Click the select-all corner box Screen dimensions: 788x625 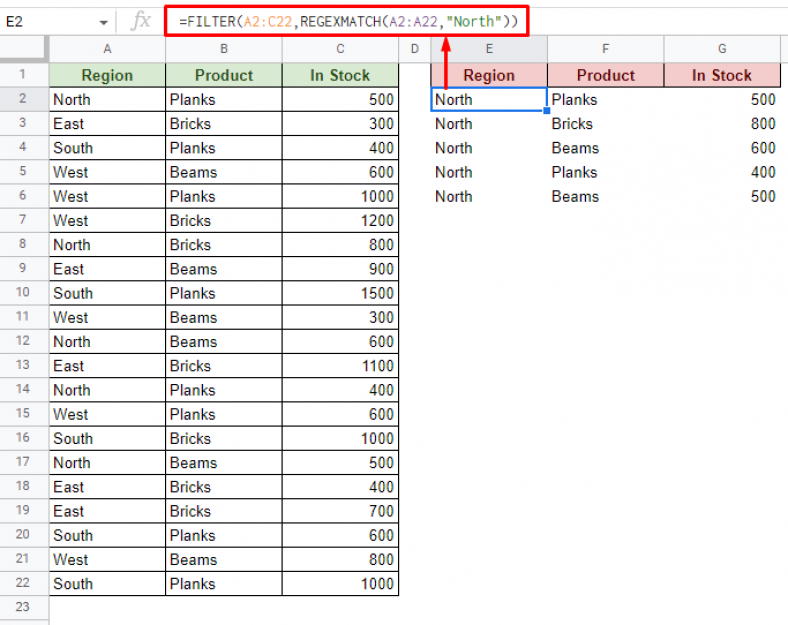coord(24,49)
